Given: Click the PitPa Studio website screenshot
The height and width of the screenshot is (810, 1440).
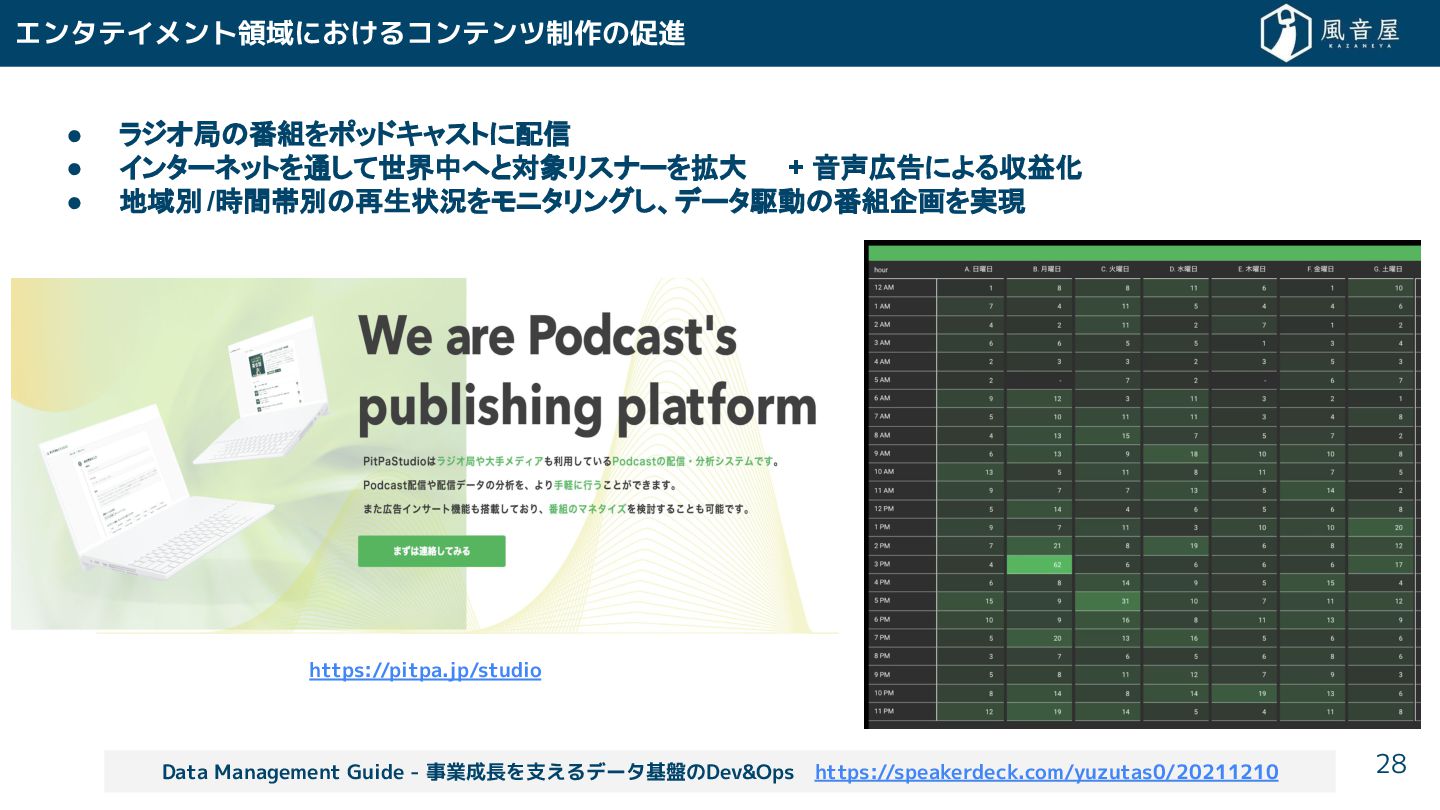Looking at the screenshot, I should [425, 455].
